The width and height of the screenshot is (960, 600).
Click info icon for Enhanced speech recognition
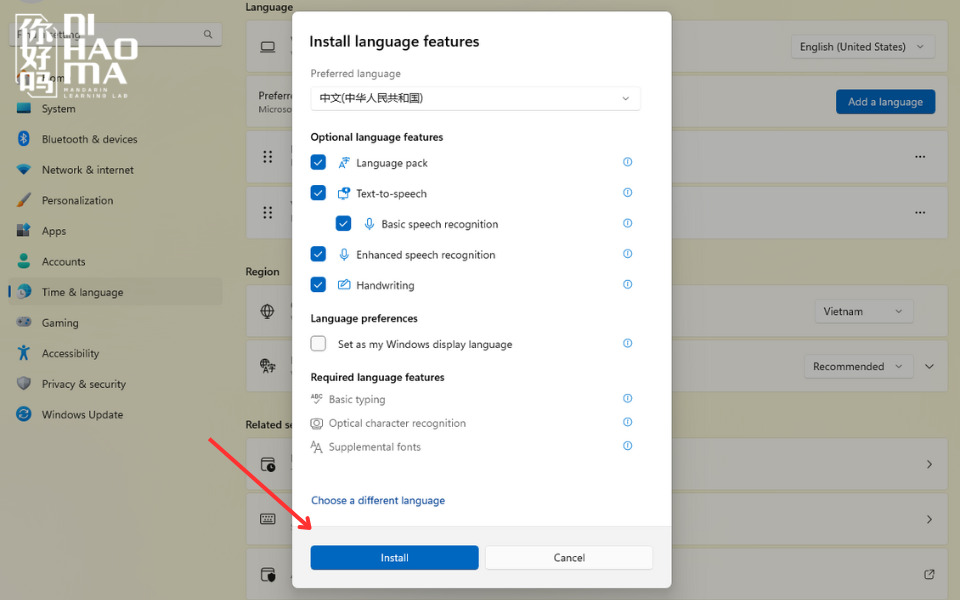(628, 254)
